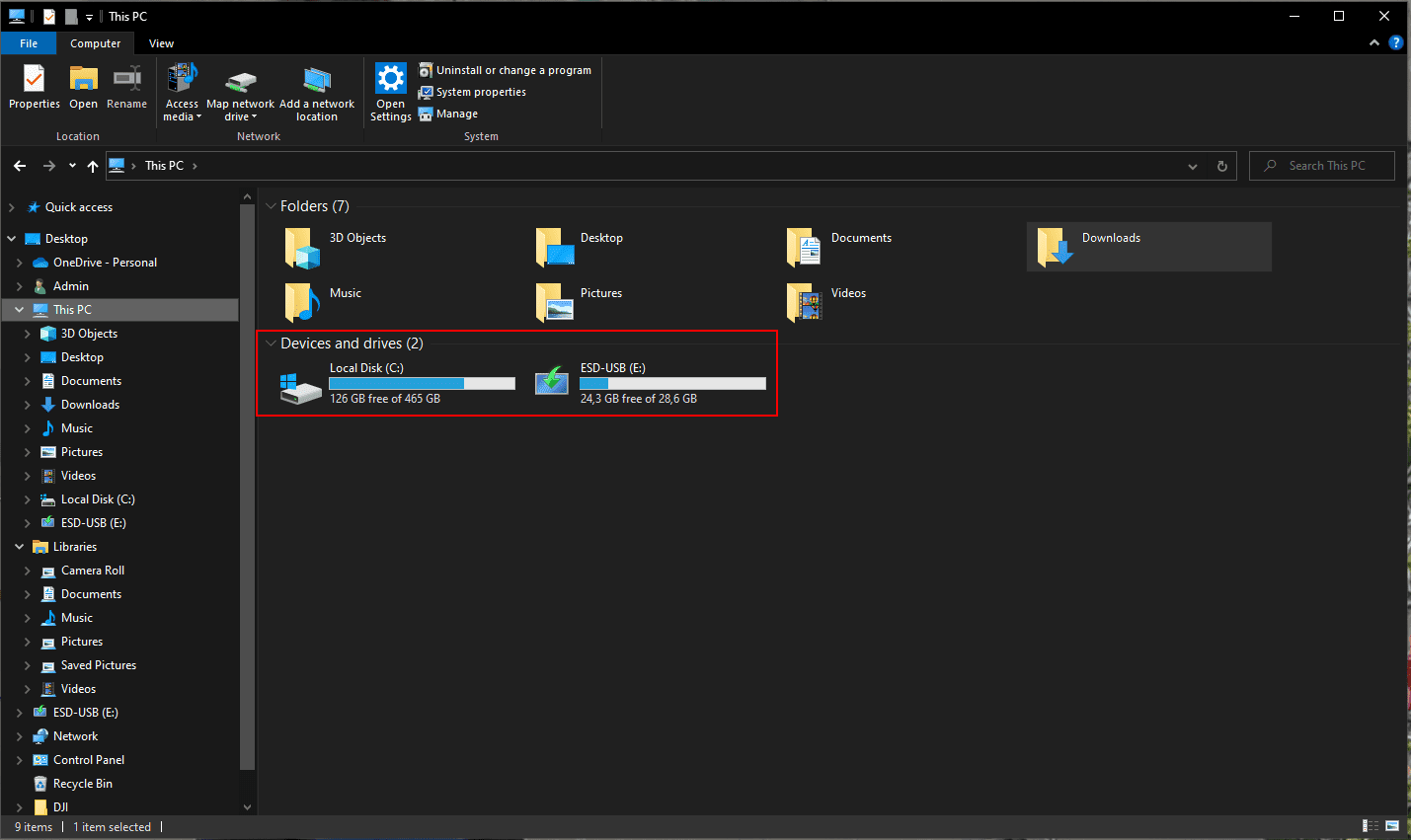Click System properties in ribbon

click(472, 92)
